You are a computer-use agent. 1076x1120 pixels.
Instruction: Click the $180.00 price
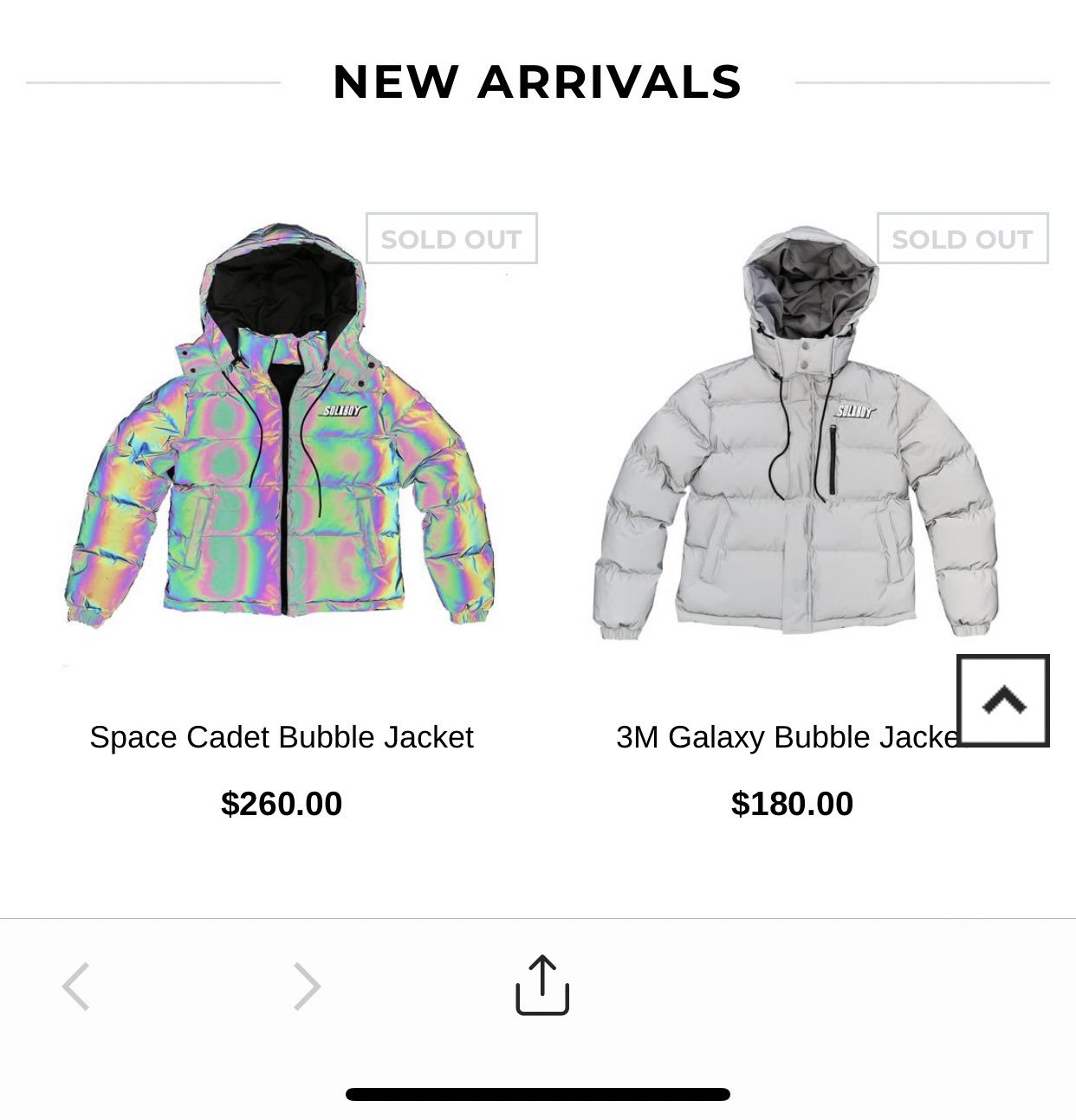[x=792, y=804]
